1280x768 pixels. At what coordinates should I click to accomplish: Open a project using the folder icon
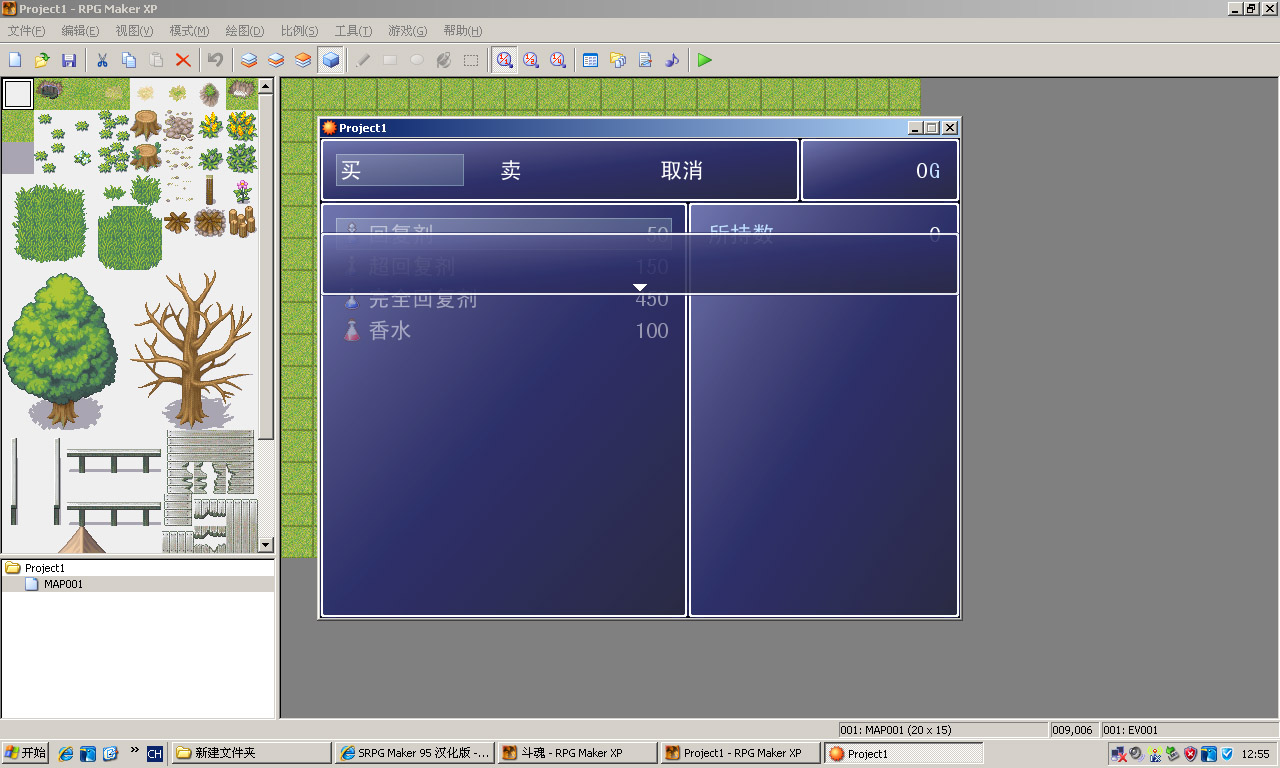point(42,60)
